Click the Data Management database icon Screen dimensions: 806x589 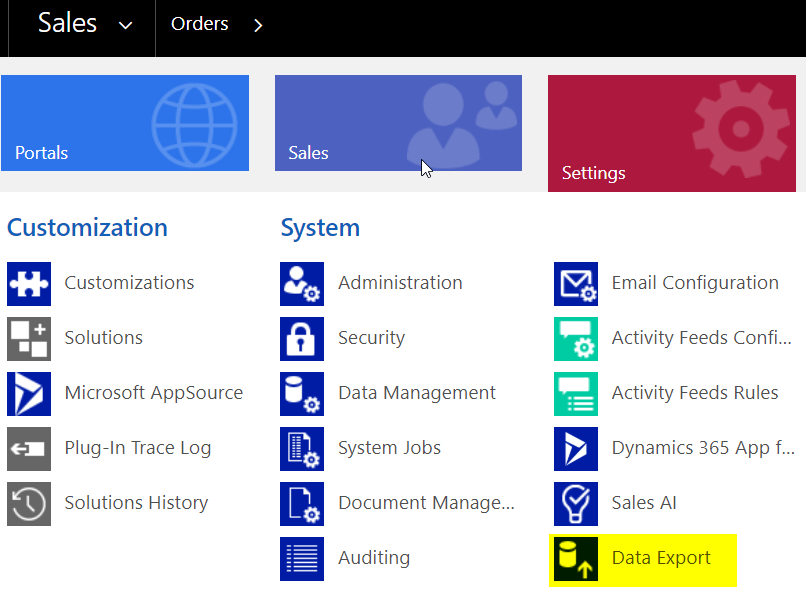click(302, 394)
